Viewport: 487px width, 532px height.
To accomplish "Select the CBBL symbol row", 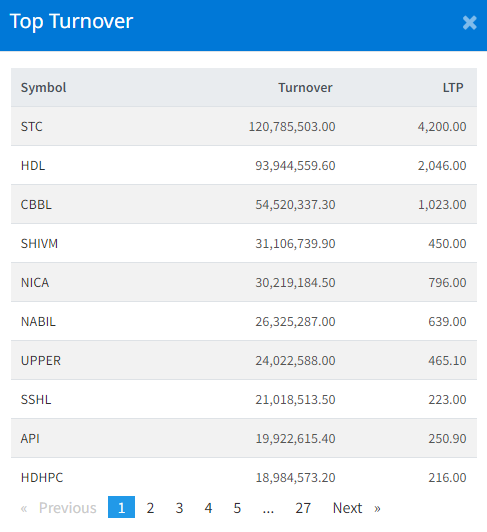I will (244, 205).
